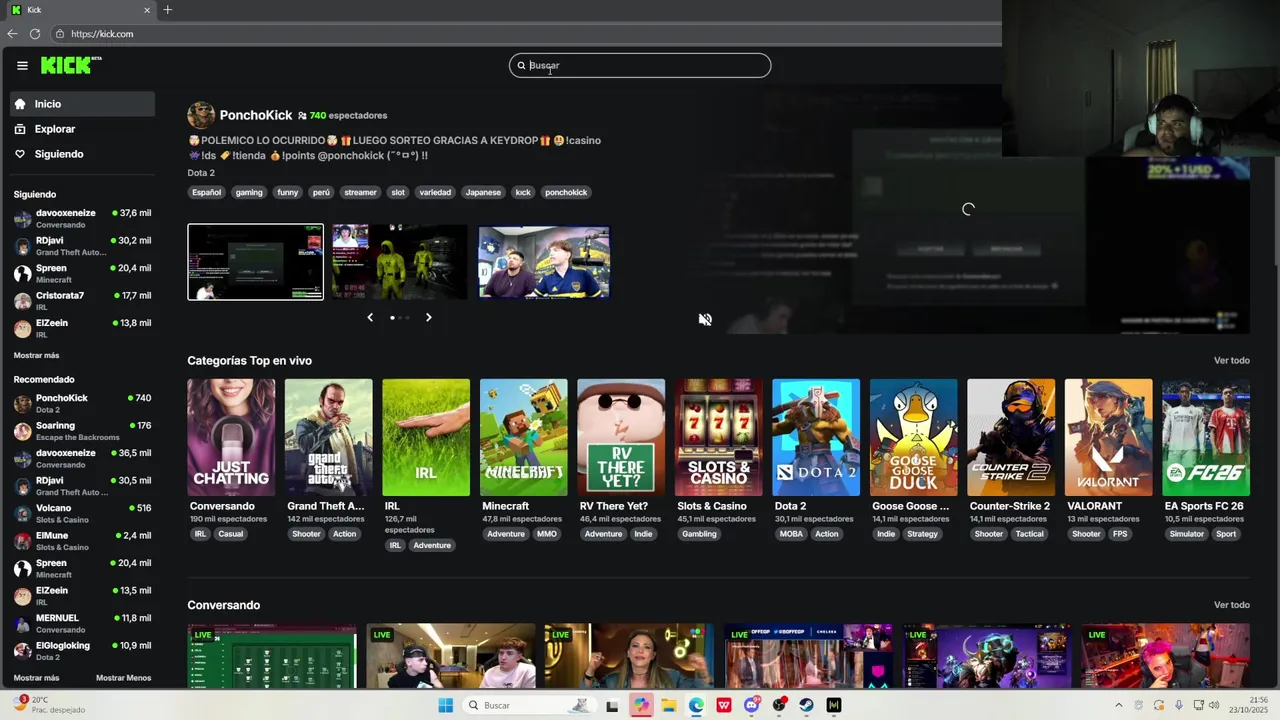1280x720 pixels.
Task: Select the Japanese tag
Action: (x=483, y=192)
